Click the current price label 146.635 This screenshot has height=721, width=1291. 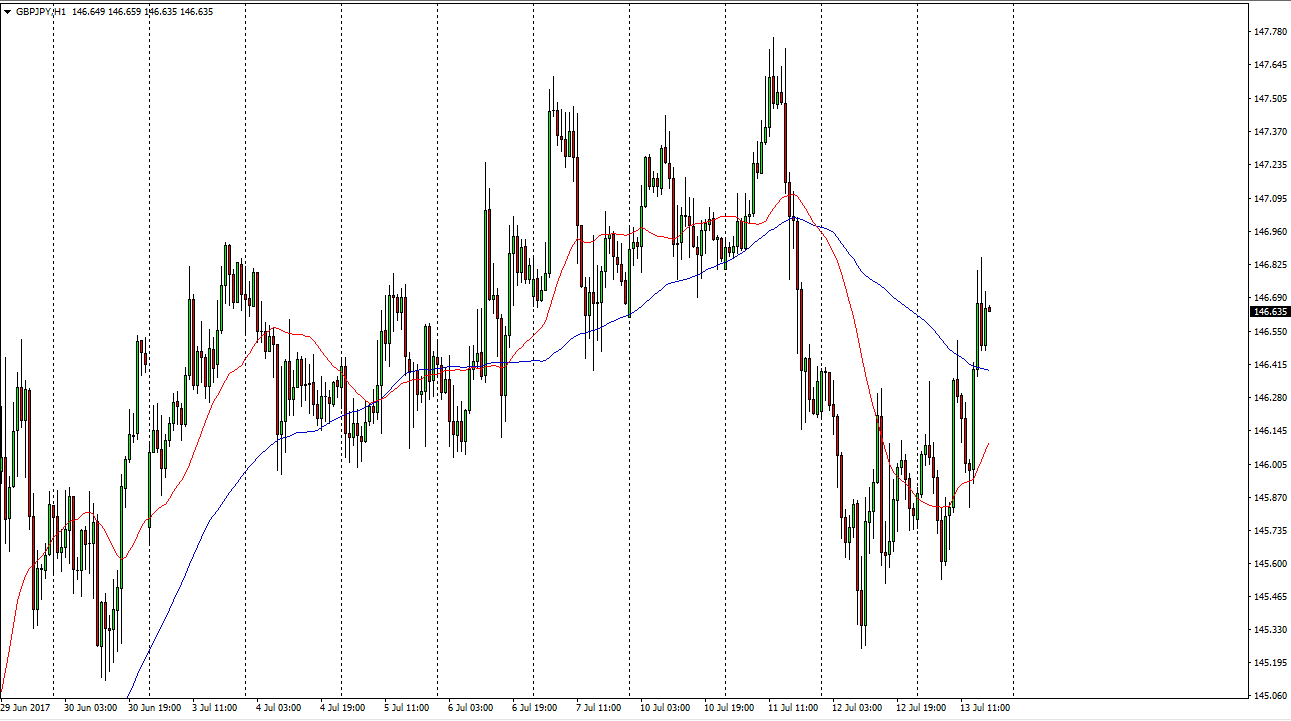click(1270, 311)
